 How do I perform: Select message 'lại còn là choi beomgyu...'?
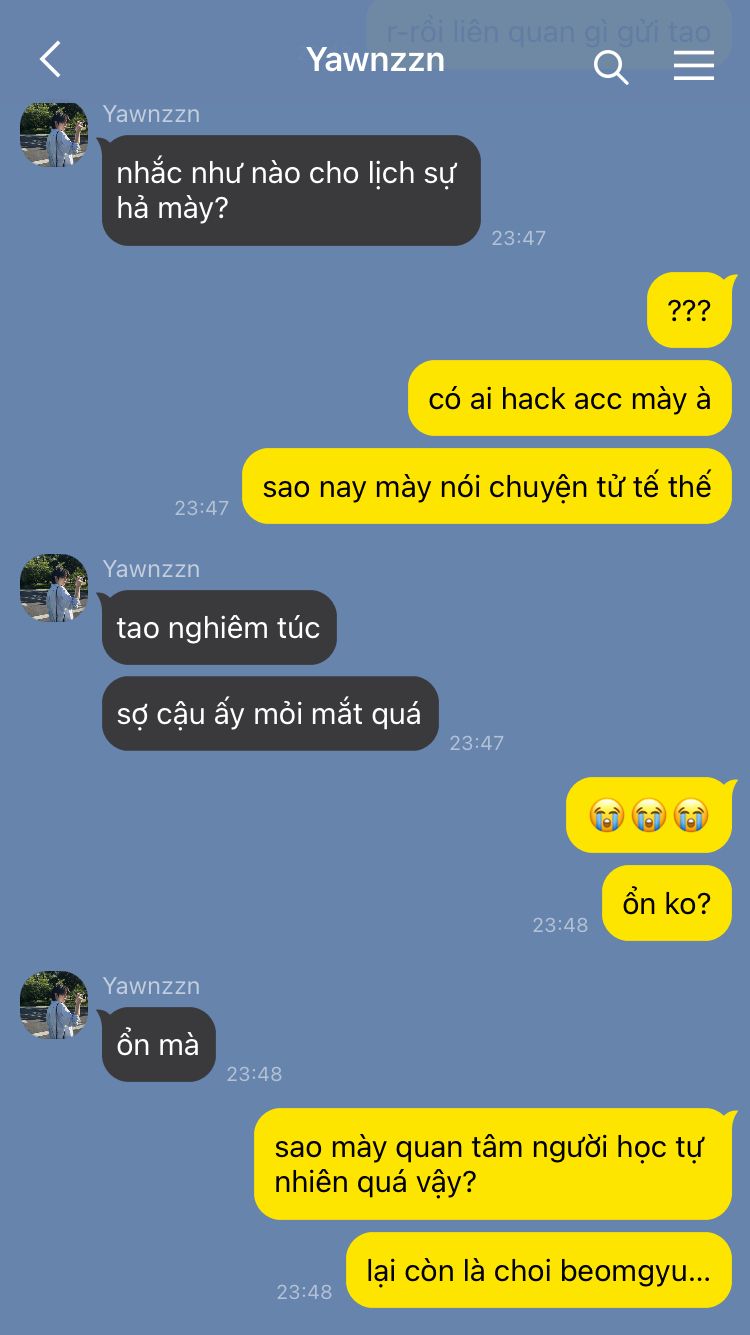[539, 1270]
